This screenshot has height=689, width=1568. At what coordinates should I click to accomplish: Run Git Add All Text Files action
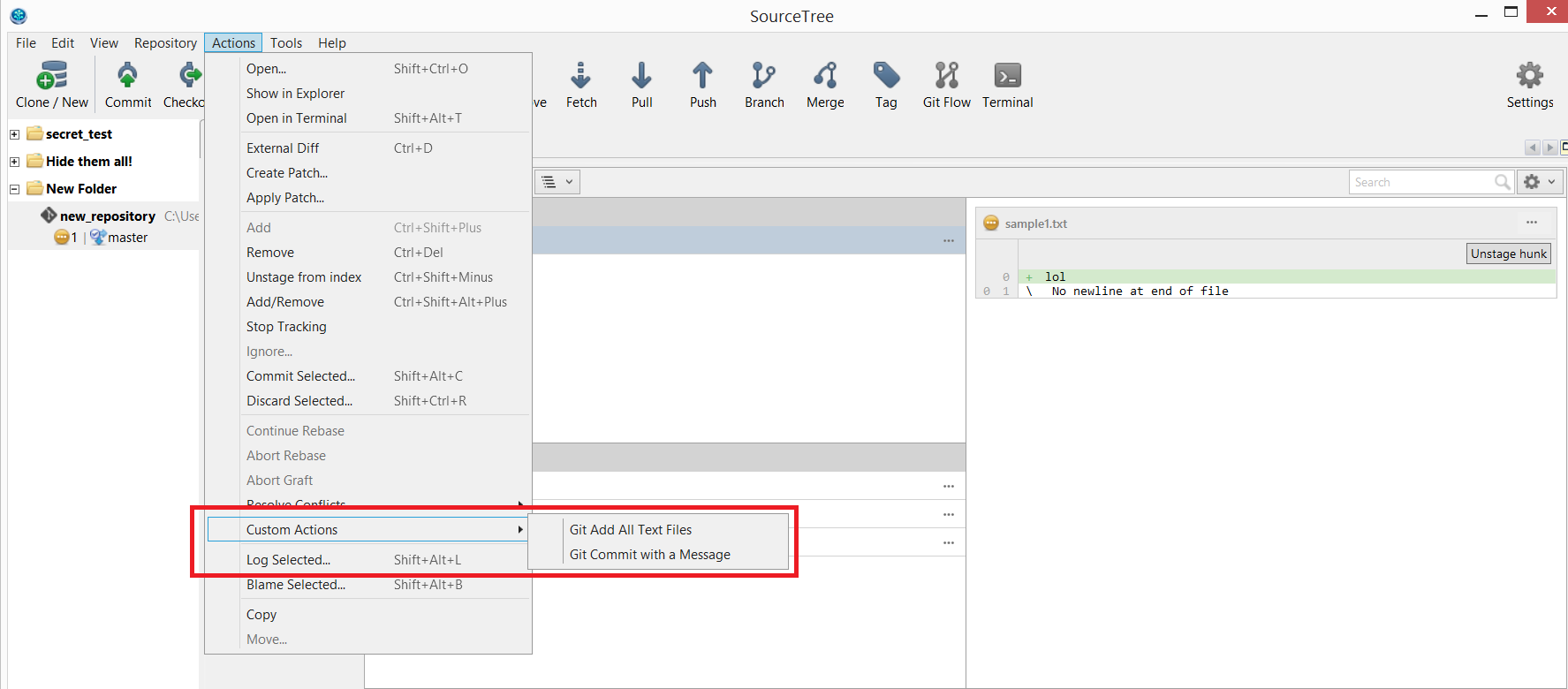(x=658, y=530)
